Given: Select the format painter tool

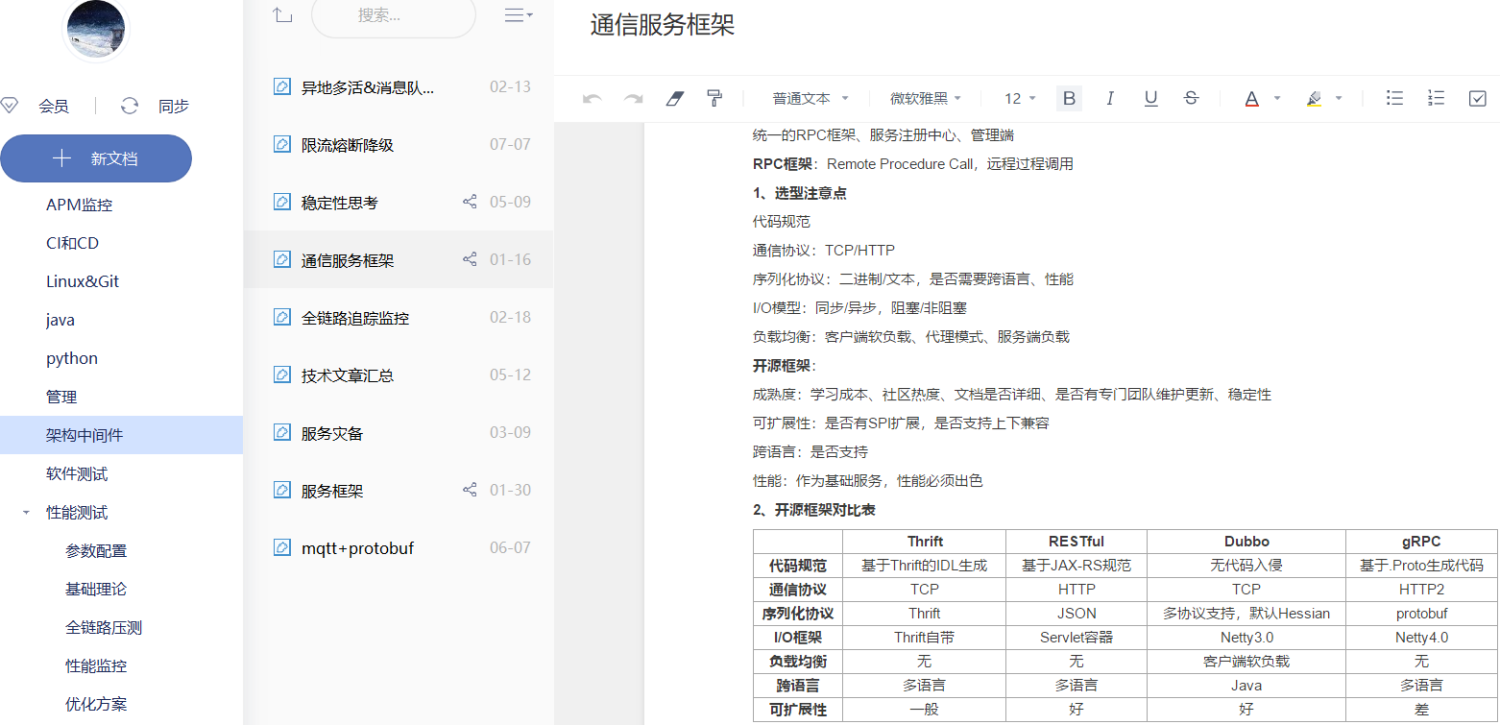Looking at the screenshot, I should 714,98.
